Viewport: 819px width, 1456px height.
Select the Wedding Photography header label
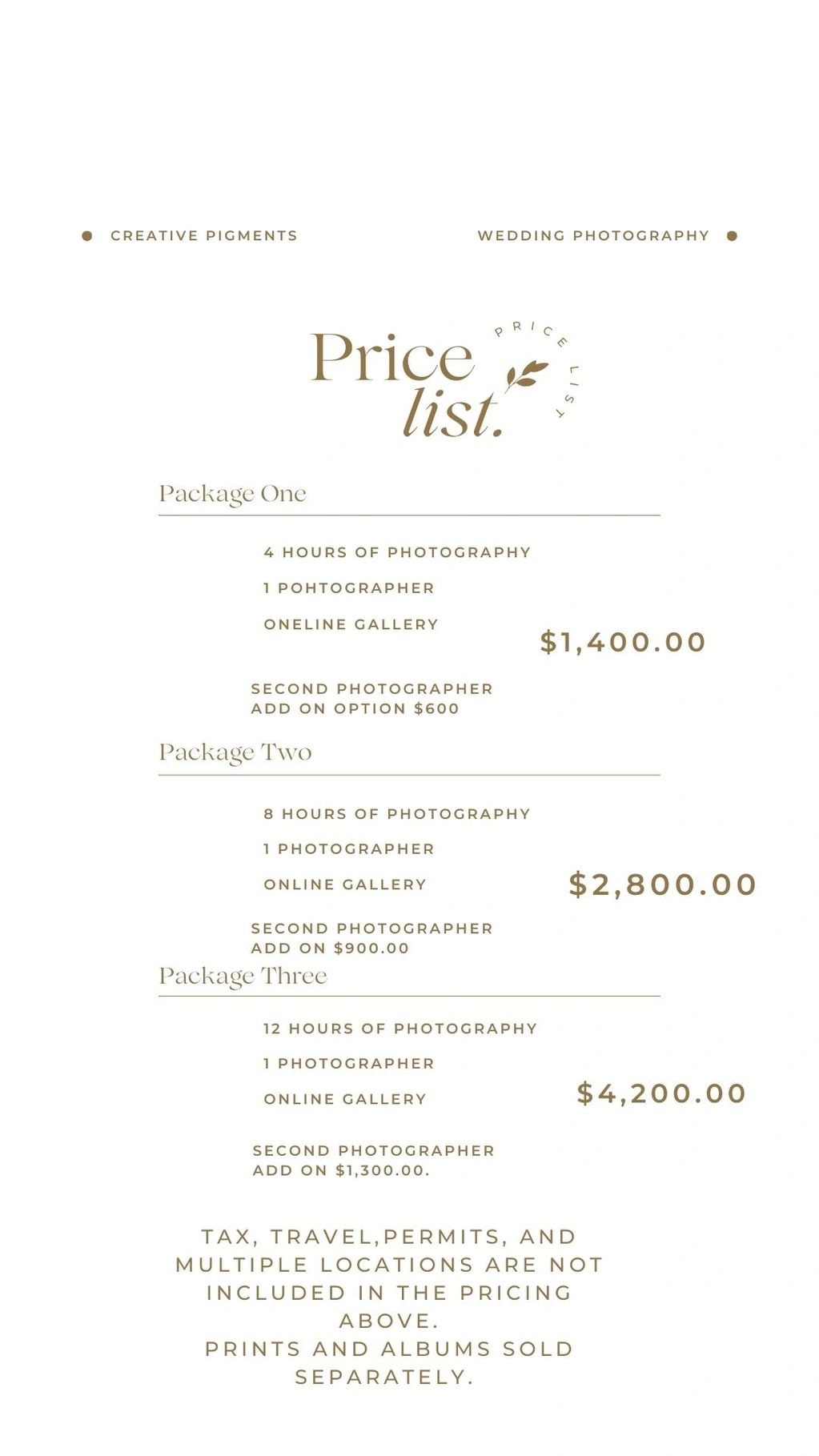coord(593,235)
